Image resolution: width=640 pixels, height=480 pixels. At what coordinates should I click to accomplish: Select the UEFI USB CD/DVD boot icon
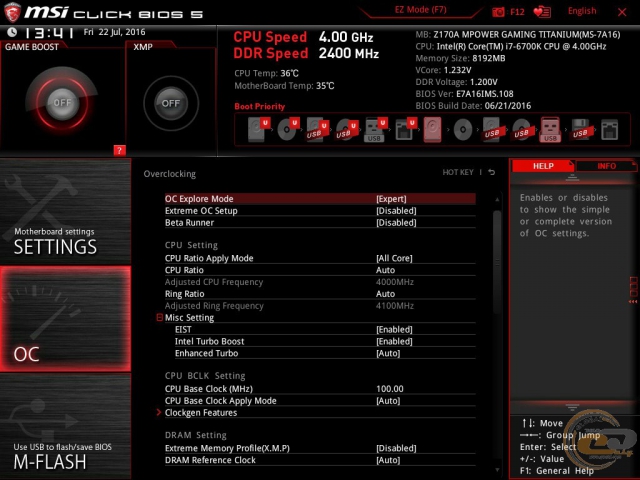point(347,129)
